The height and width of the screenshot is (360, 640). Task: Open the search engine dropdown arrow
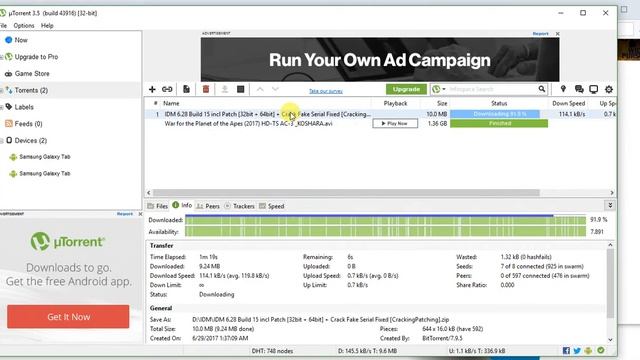click(444, 89)
